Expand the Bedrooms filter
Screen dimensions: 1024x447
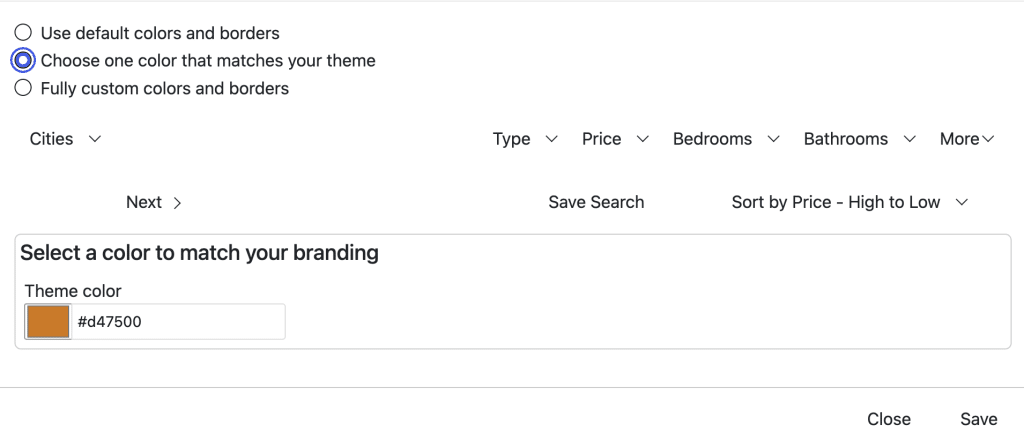[x=725, y=139]
